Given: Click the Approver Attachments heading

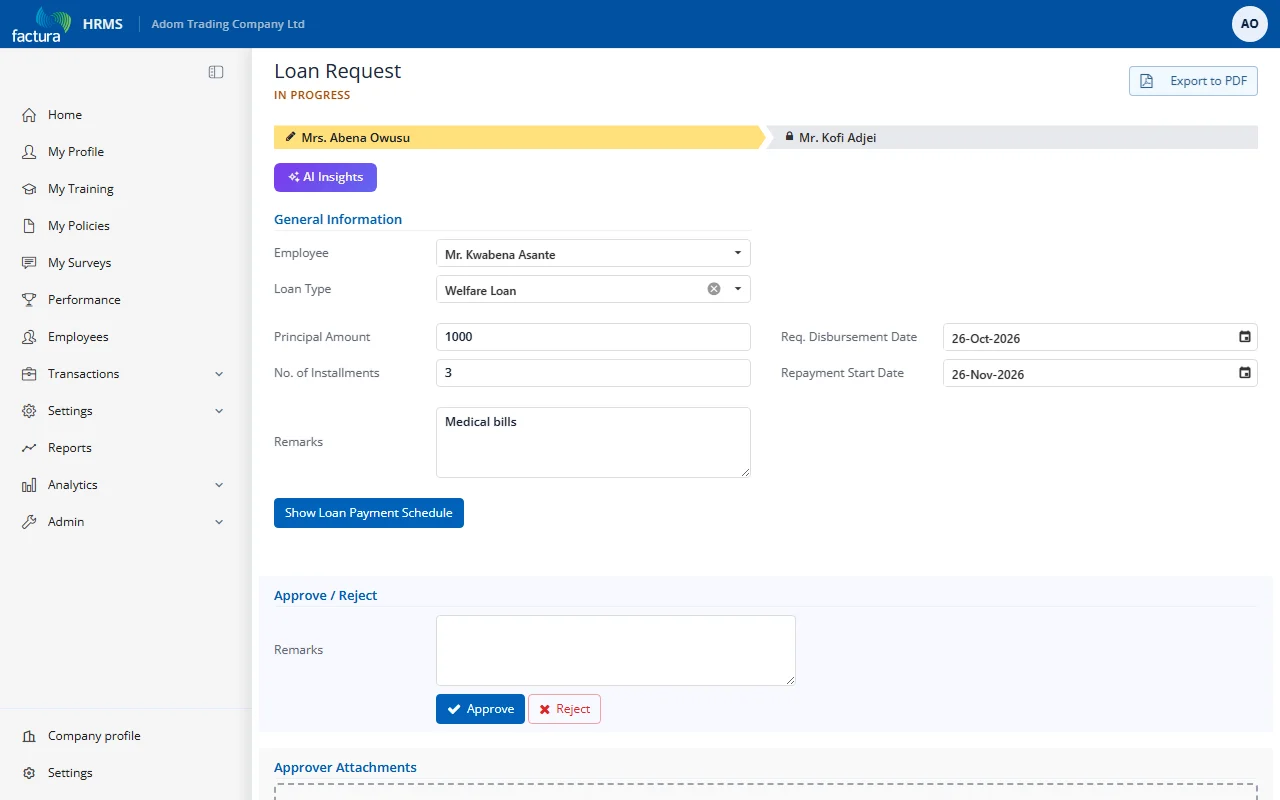Looking at the screenshot, I should click(x=345, y=767).
